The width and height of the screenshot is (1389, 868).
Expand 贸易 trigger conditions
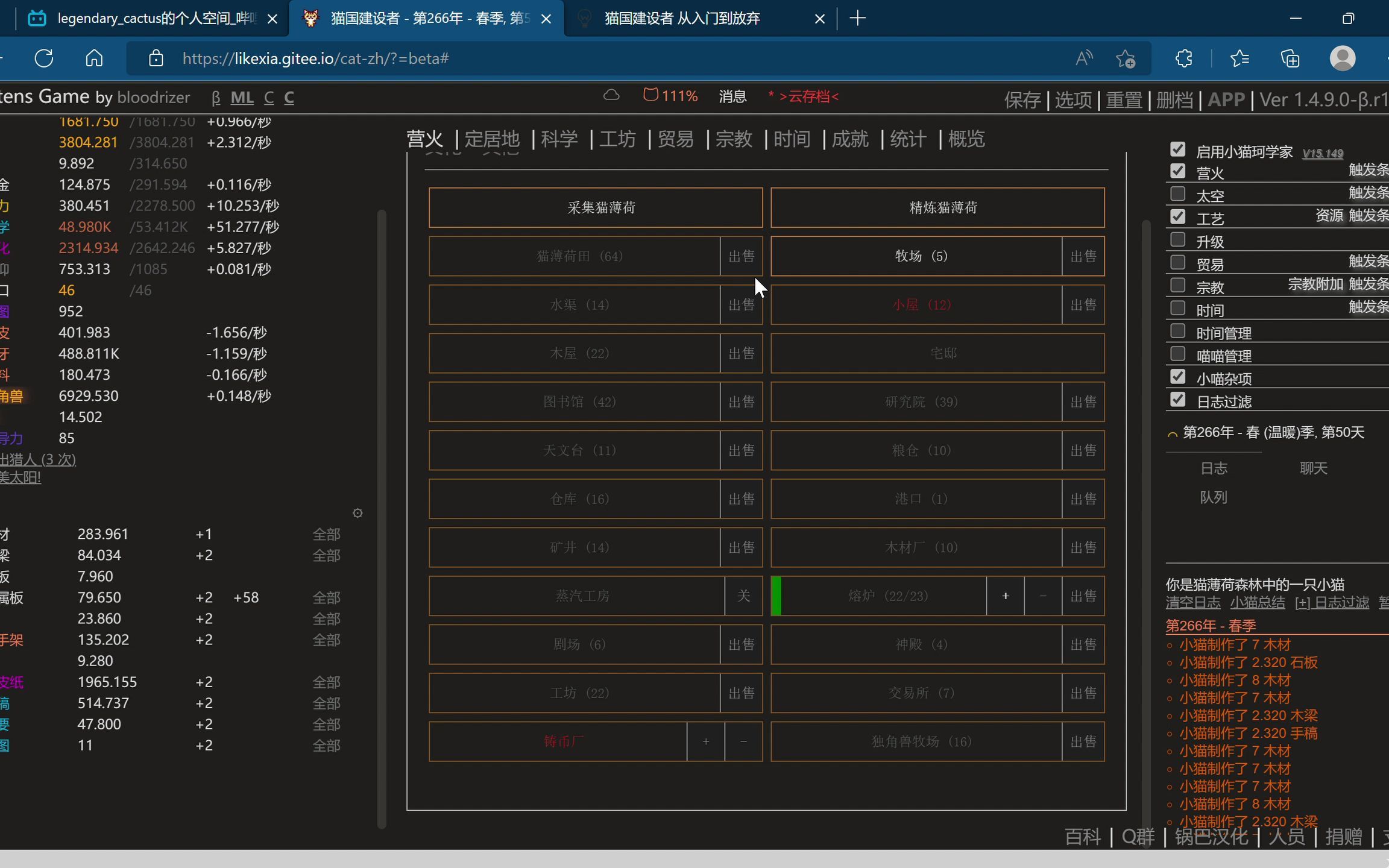[1369, 261]
